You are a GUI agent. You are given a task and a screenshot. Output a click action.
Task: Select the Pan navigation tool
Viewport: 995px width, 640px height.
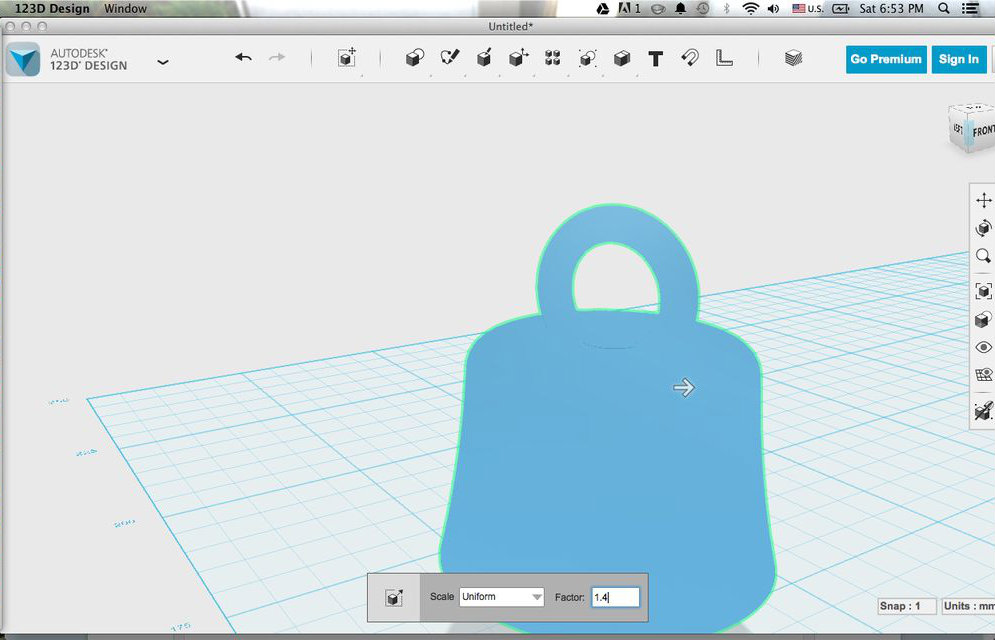point(984,200)
